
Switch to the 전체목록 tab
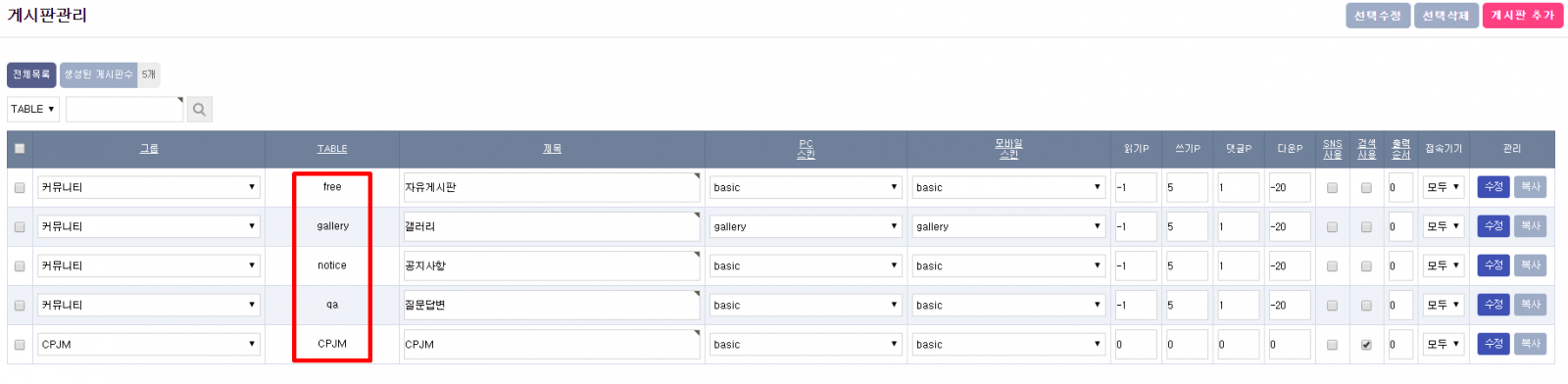click(x=31, y=74)
